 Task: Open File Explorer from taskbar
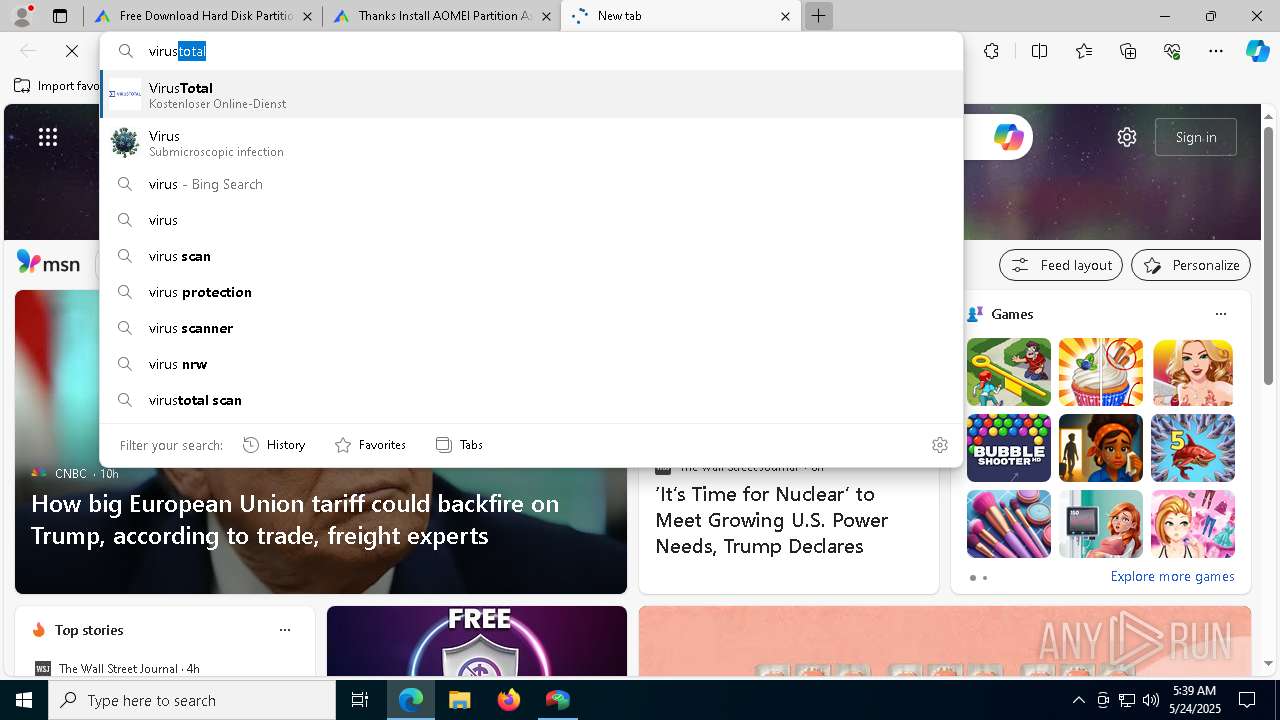pos(459,700)
